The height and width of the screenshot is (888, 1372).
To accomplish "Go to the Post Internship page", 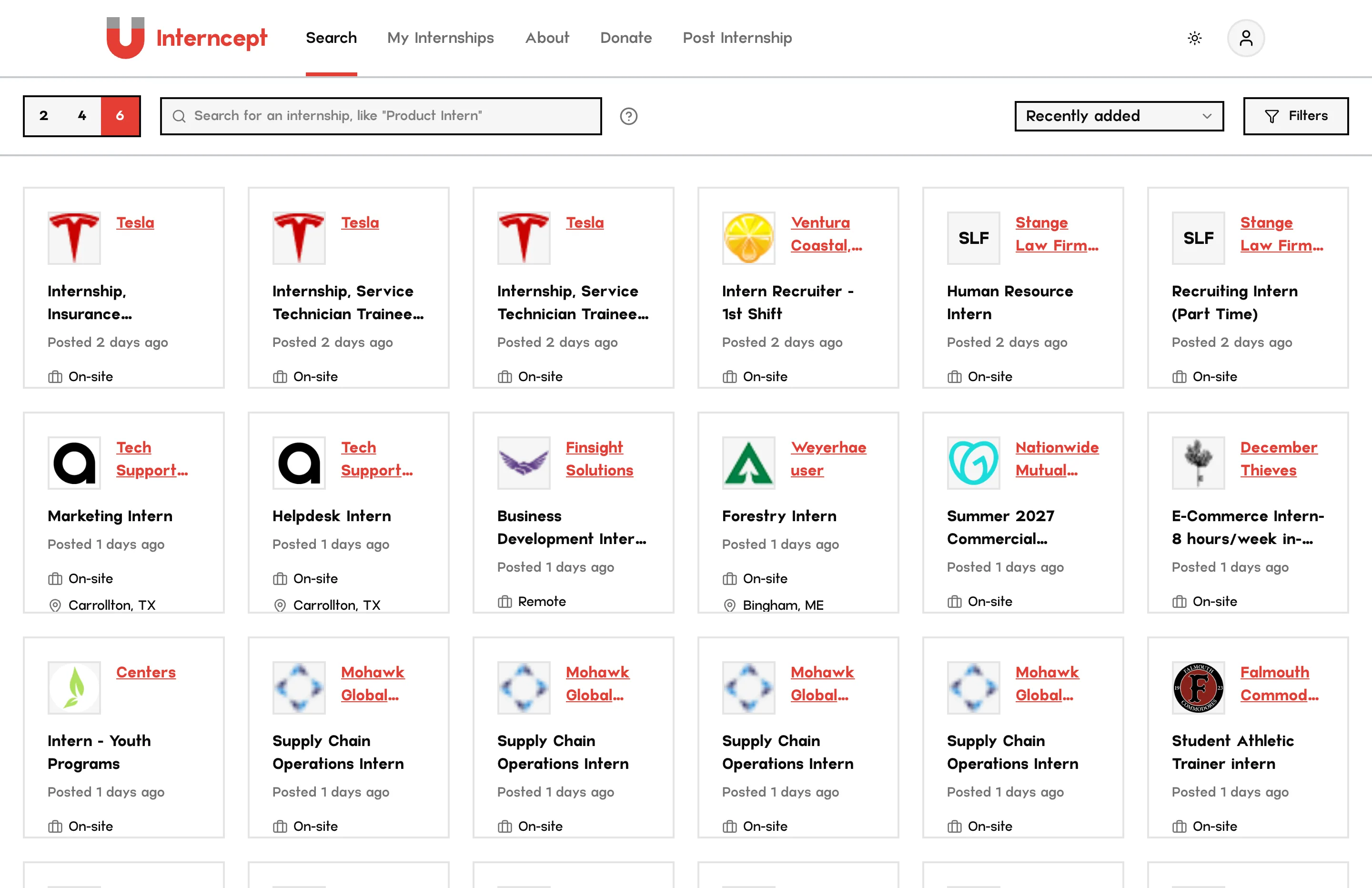I will click(x=737, y=38).
